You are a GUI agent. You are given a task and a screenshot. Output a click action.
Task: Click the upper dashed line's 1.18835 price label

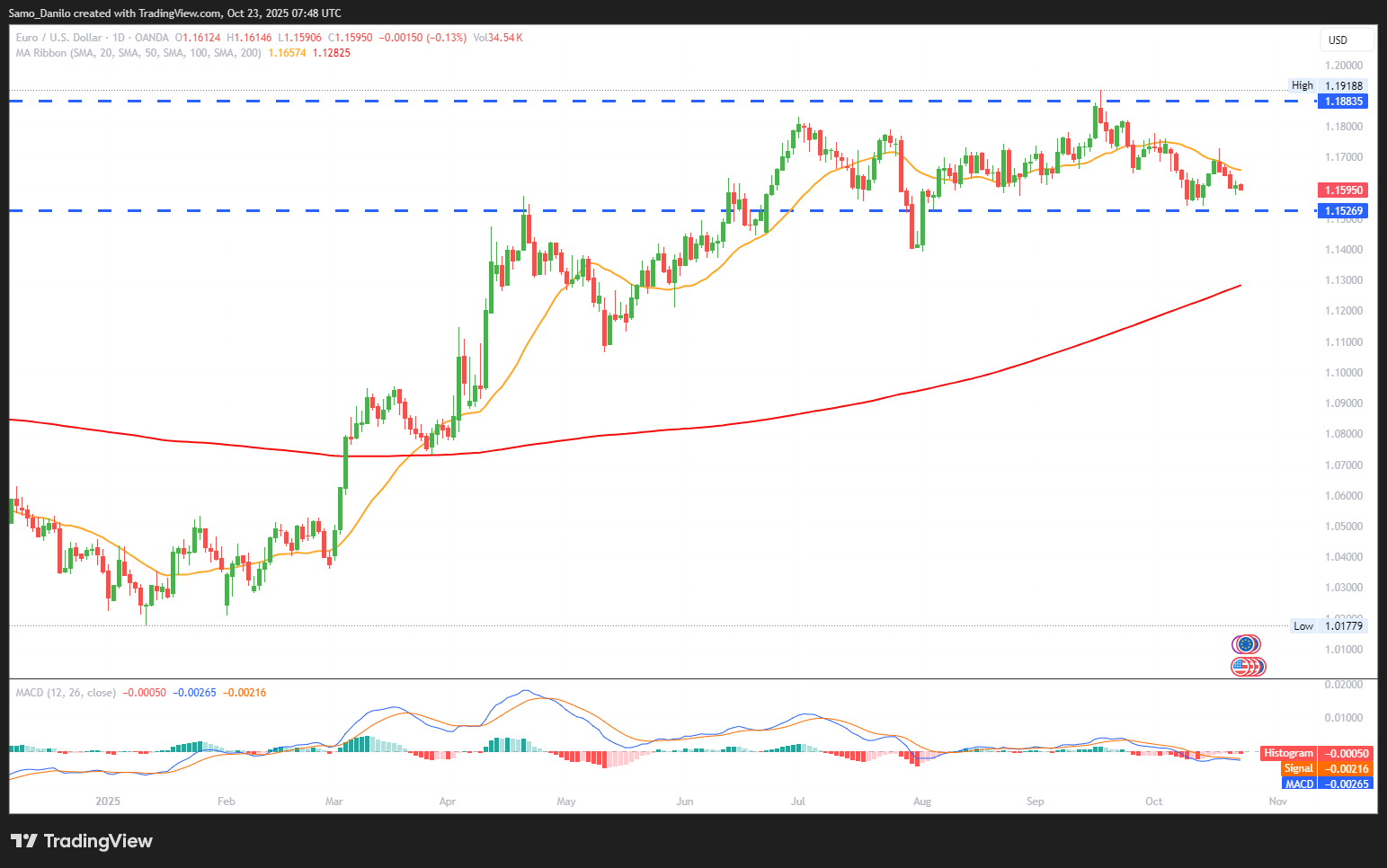click(1343, 101)
